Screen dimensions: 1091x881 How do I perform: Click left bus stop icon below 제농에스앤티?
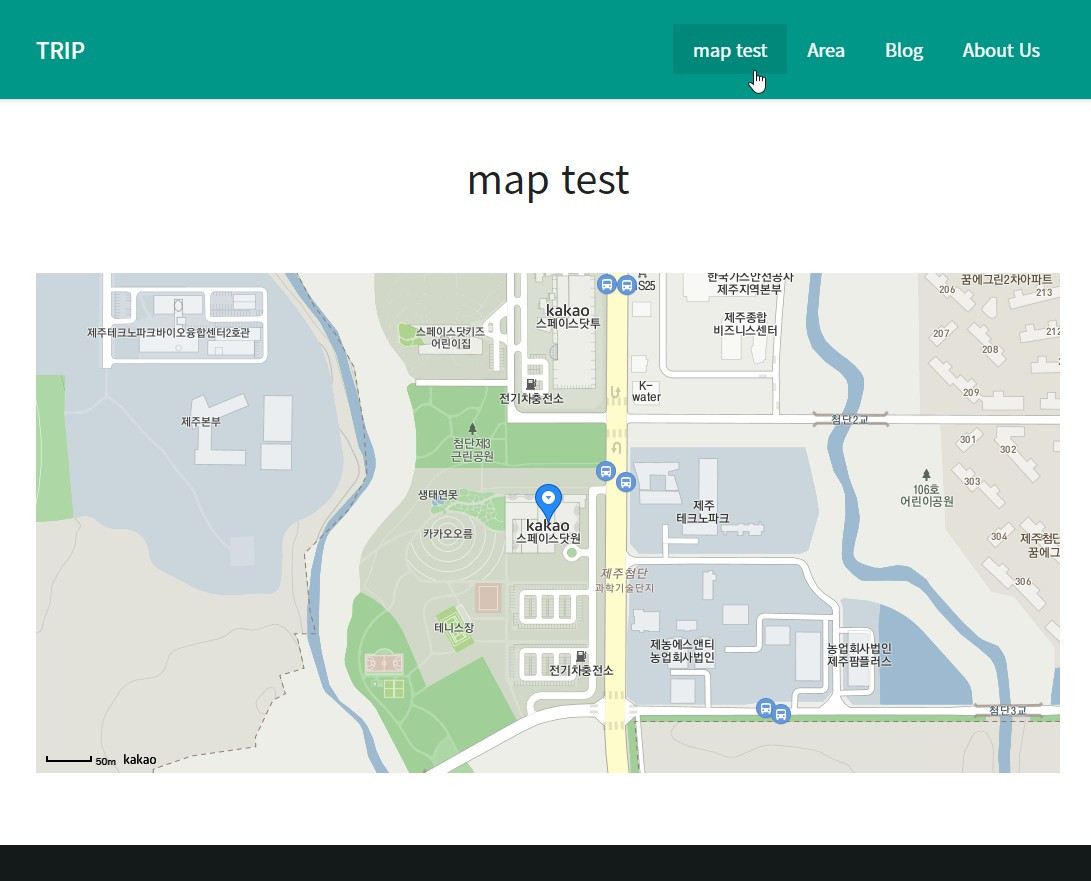765,708
